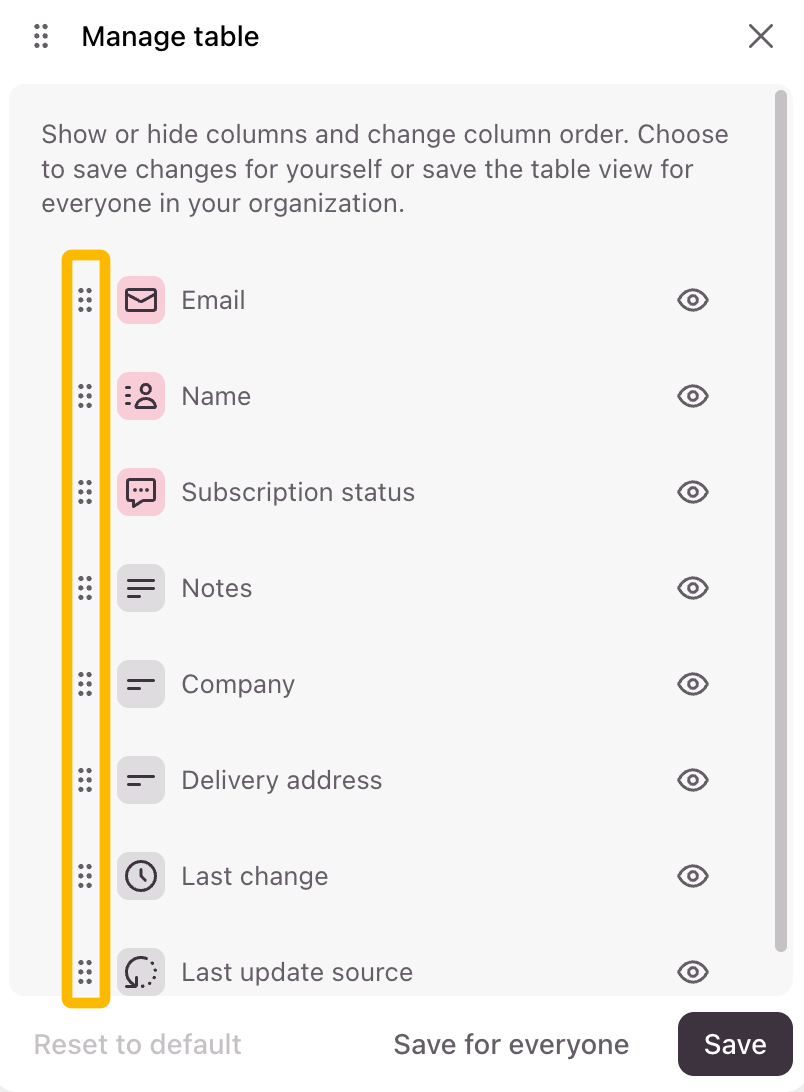Toggle visibility of the Notes column
Viewport: 804px width, 1092px height.
[693, 588]
